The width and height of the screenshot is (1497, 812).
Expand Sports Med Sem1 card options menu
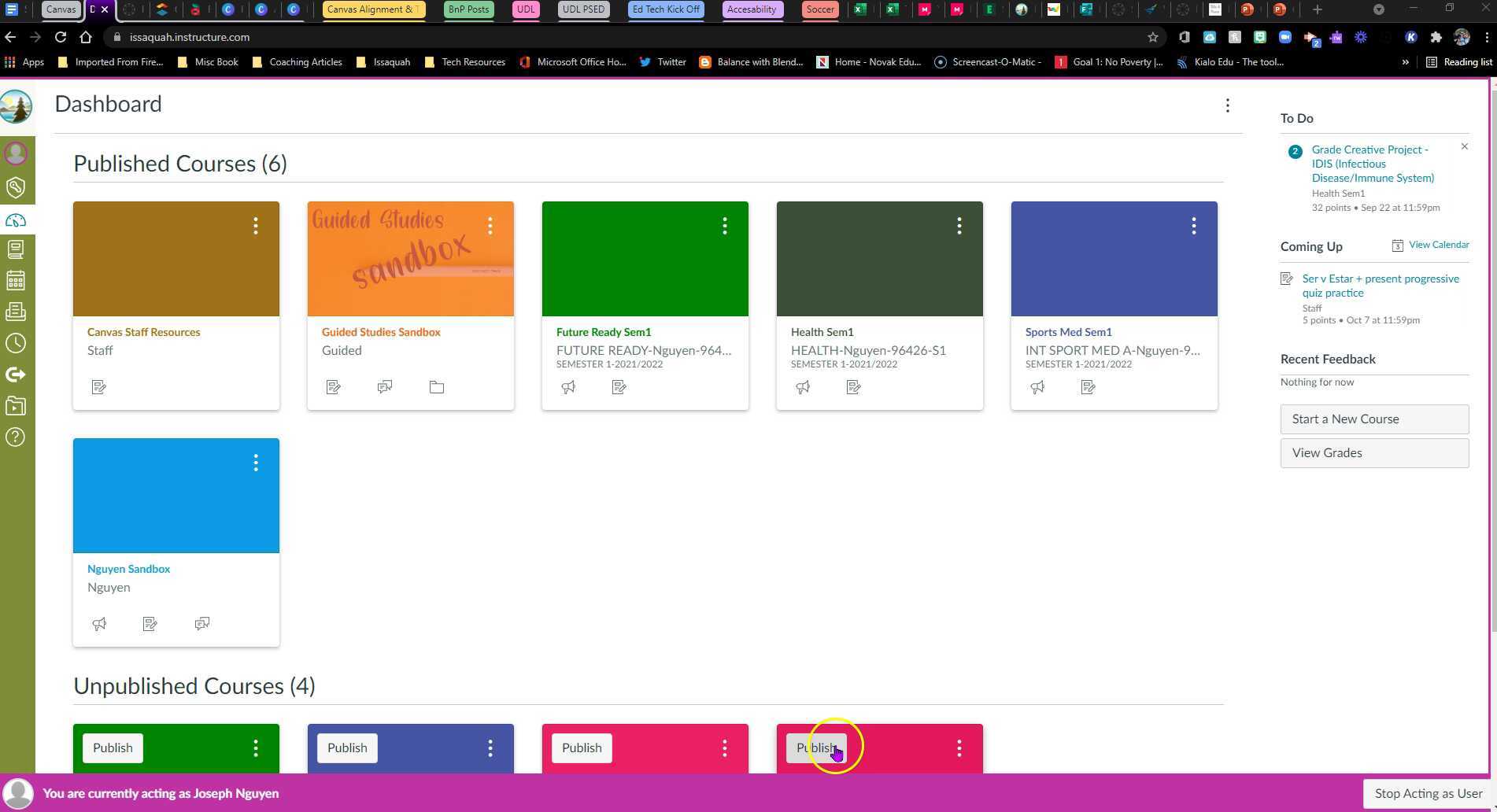[x=1193, y=227]
